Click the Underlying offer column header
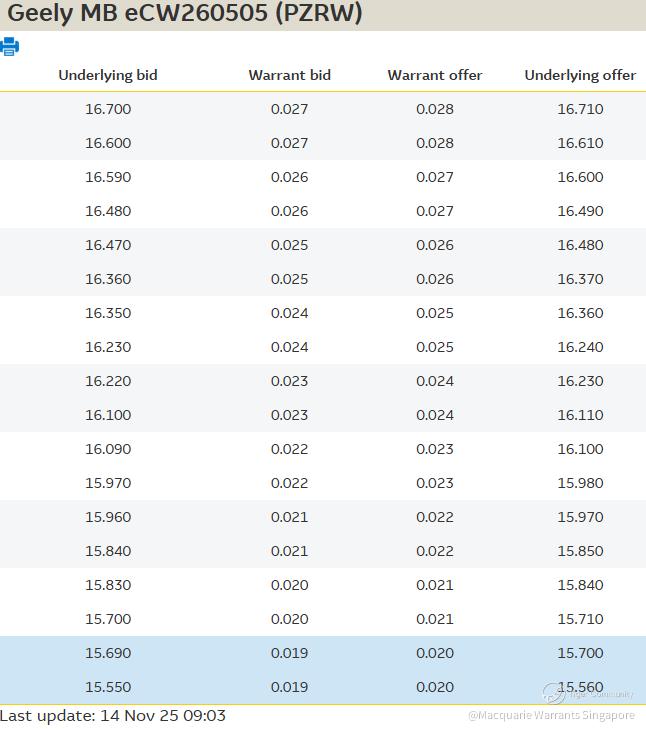The width and height of the screenshot is (646, 729). pyautogui.click(x=580, y=75)
